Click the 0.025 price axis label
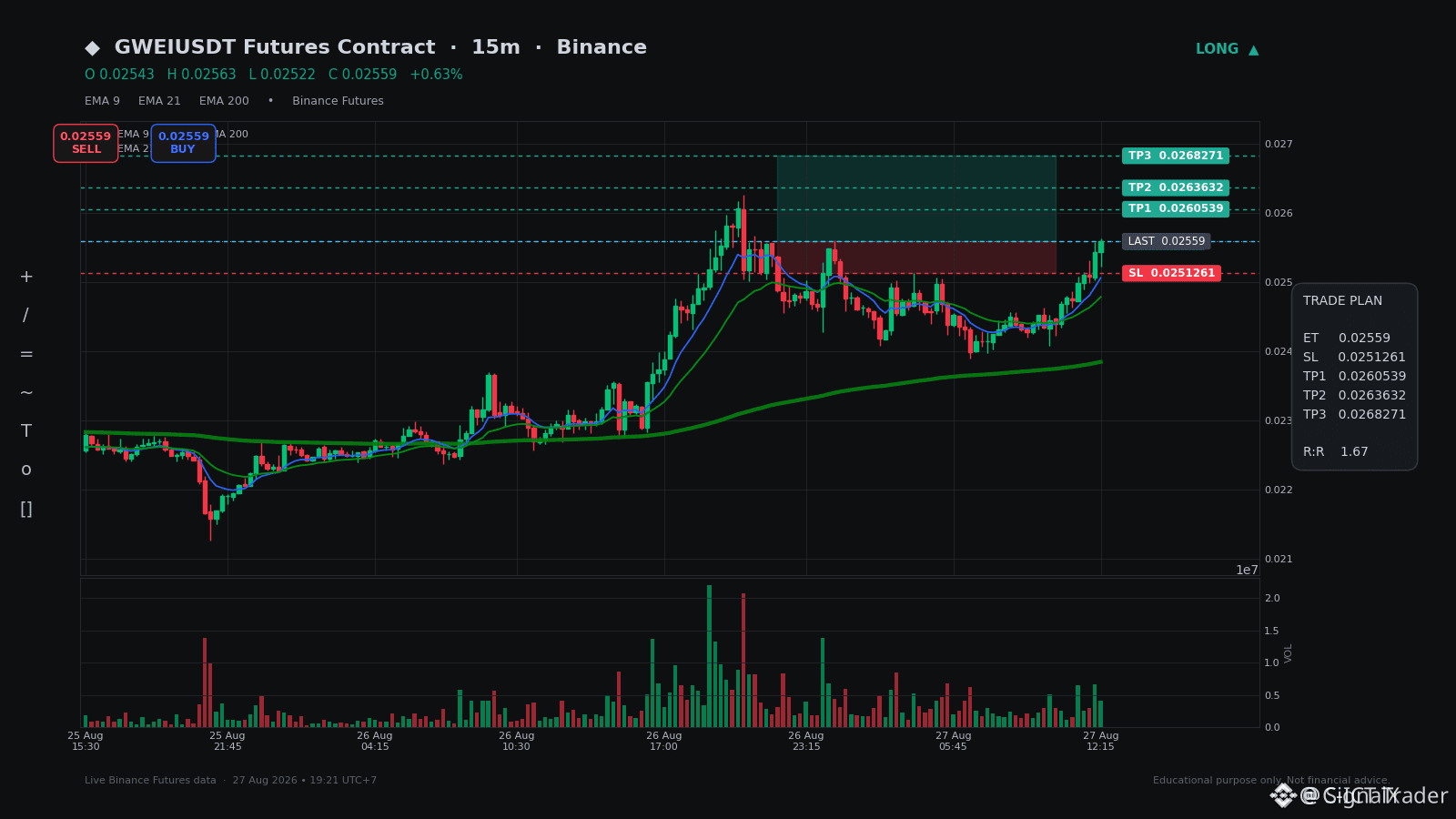The height and width of the screenshot is (819, 1456). (x=1279, y=282)
